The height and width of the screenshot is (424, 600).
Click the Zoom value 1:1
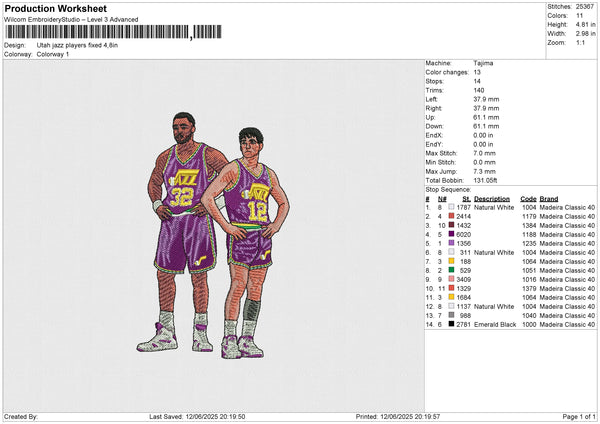[x=580, y=42]
